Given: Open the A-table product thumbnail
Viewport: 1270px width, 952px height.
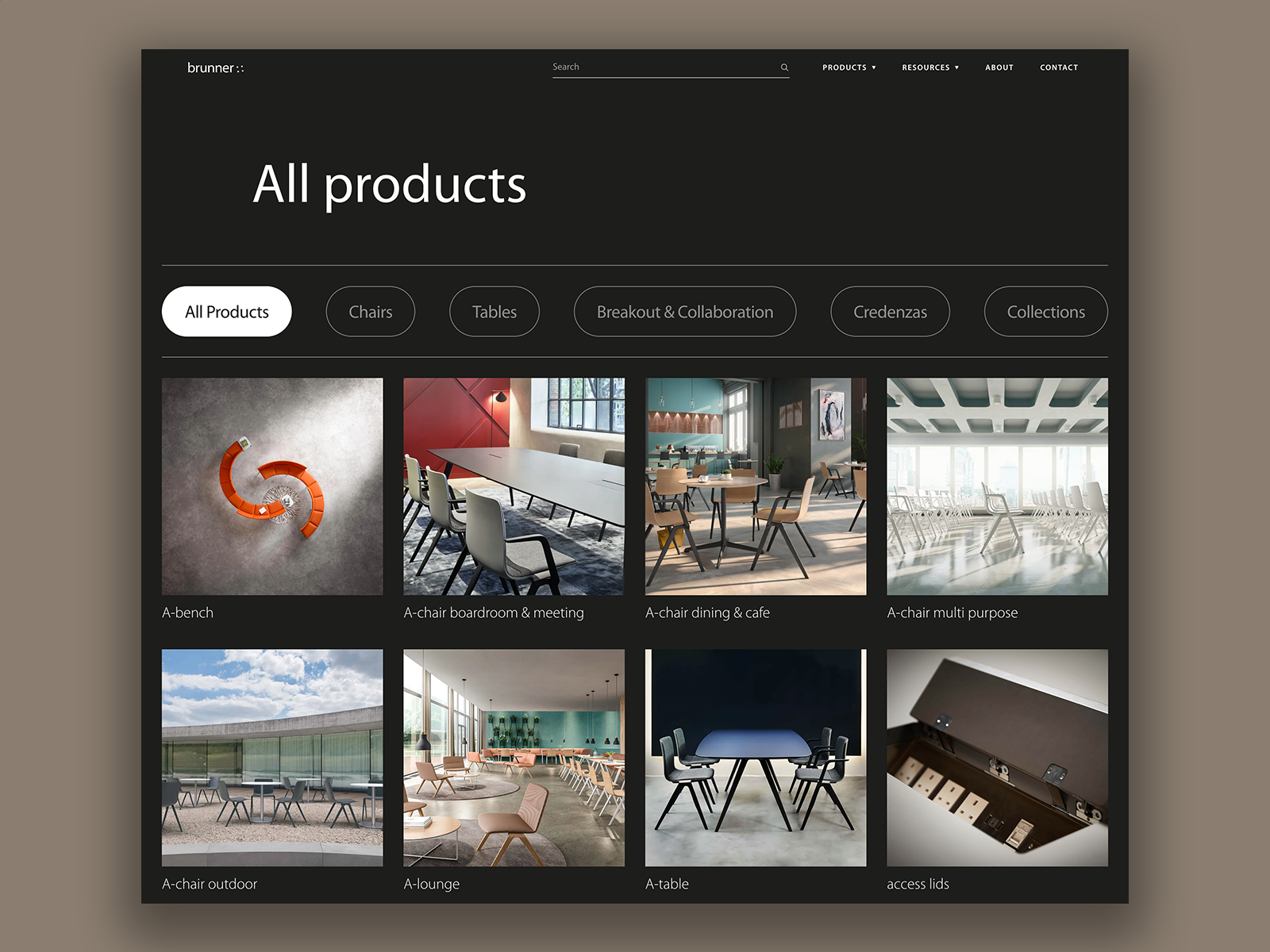Looking at the screenshot, I should click(756, 758).
